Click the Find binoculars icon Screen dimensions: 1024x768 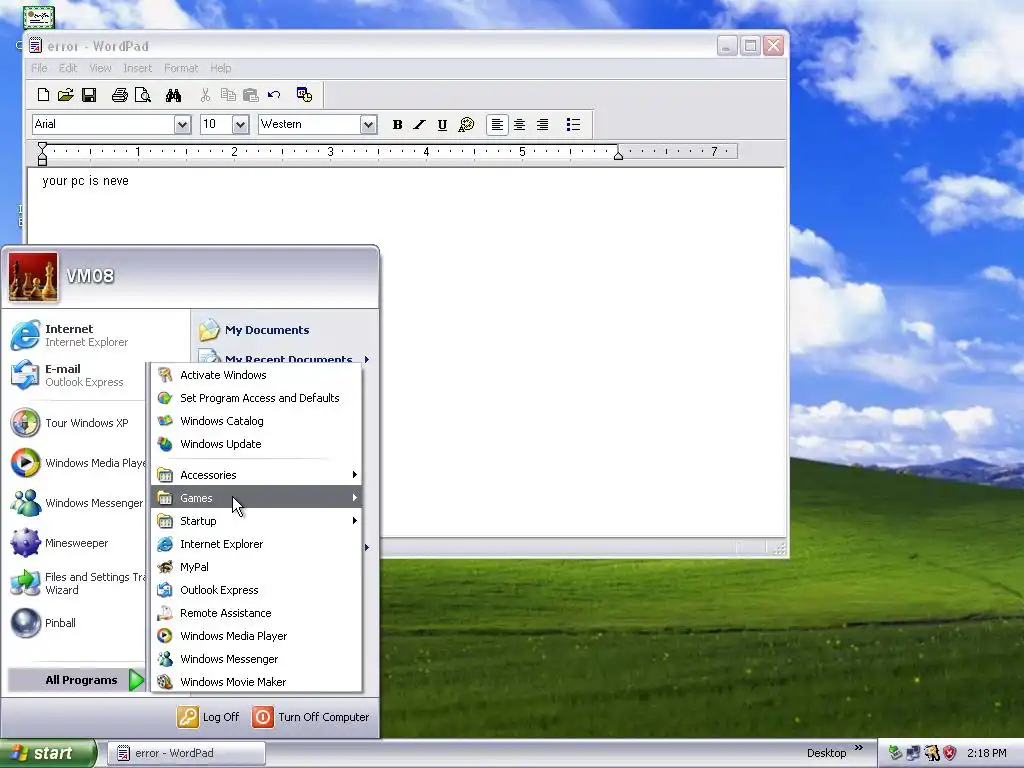[x=173, y=95]
